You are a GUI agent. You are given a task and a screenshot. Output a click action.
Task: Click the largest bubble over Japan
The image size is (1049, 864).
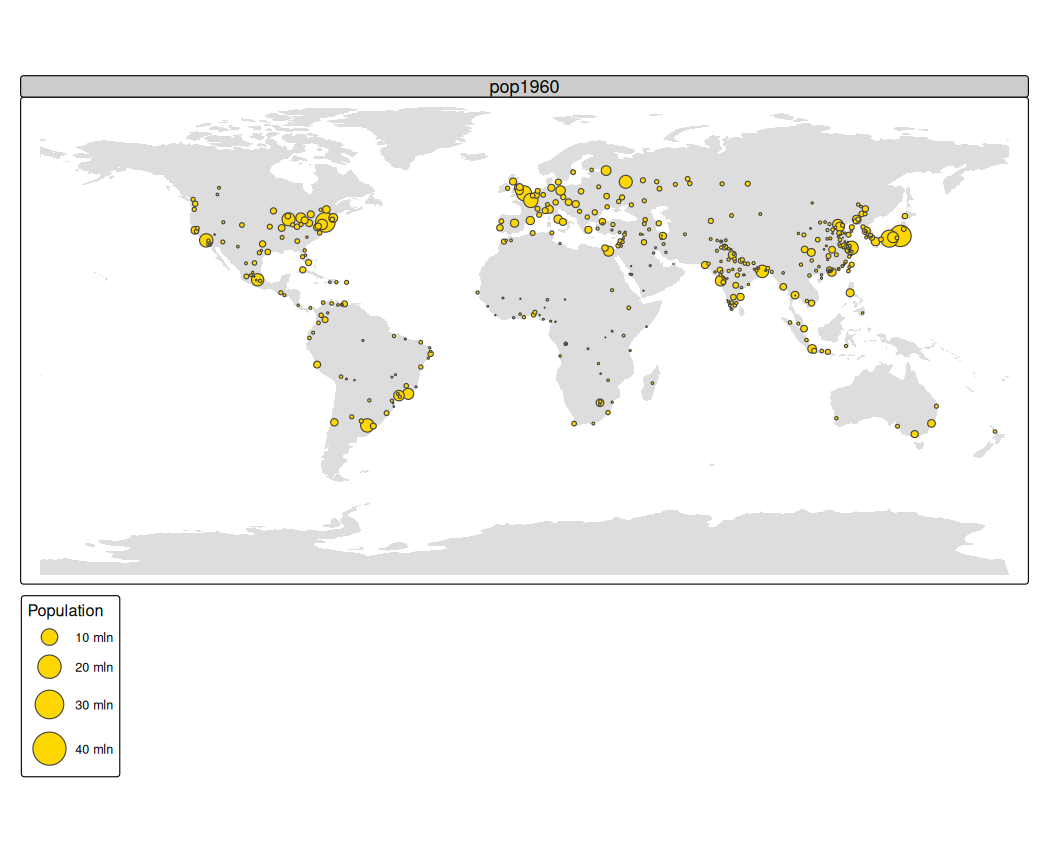coord(901,236)
